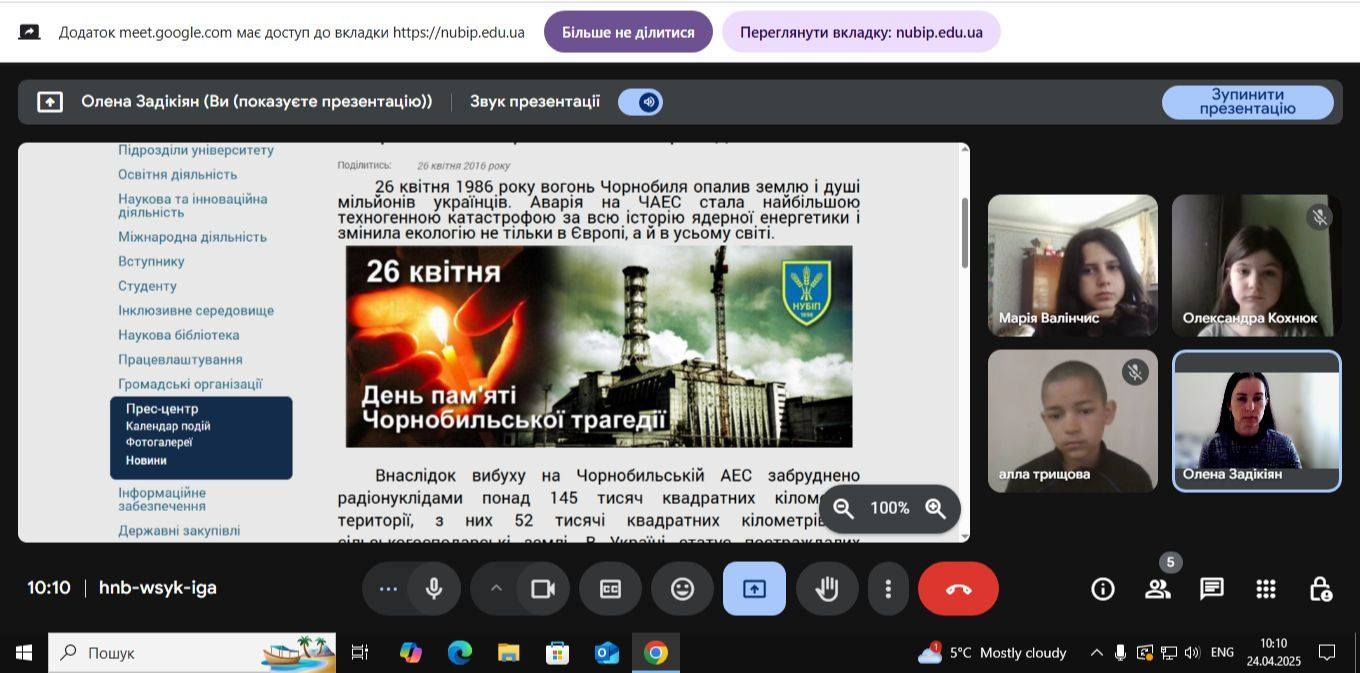1360x673 pixels.
Task: Click the 100% zoom level indicator
Action: [x=889, y=508]
